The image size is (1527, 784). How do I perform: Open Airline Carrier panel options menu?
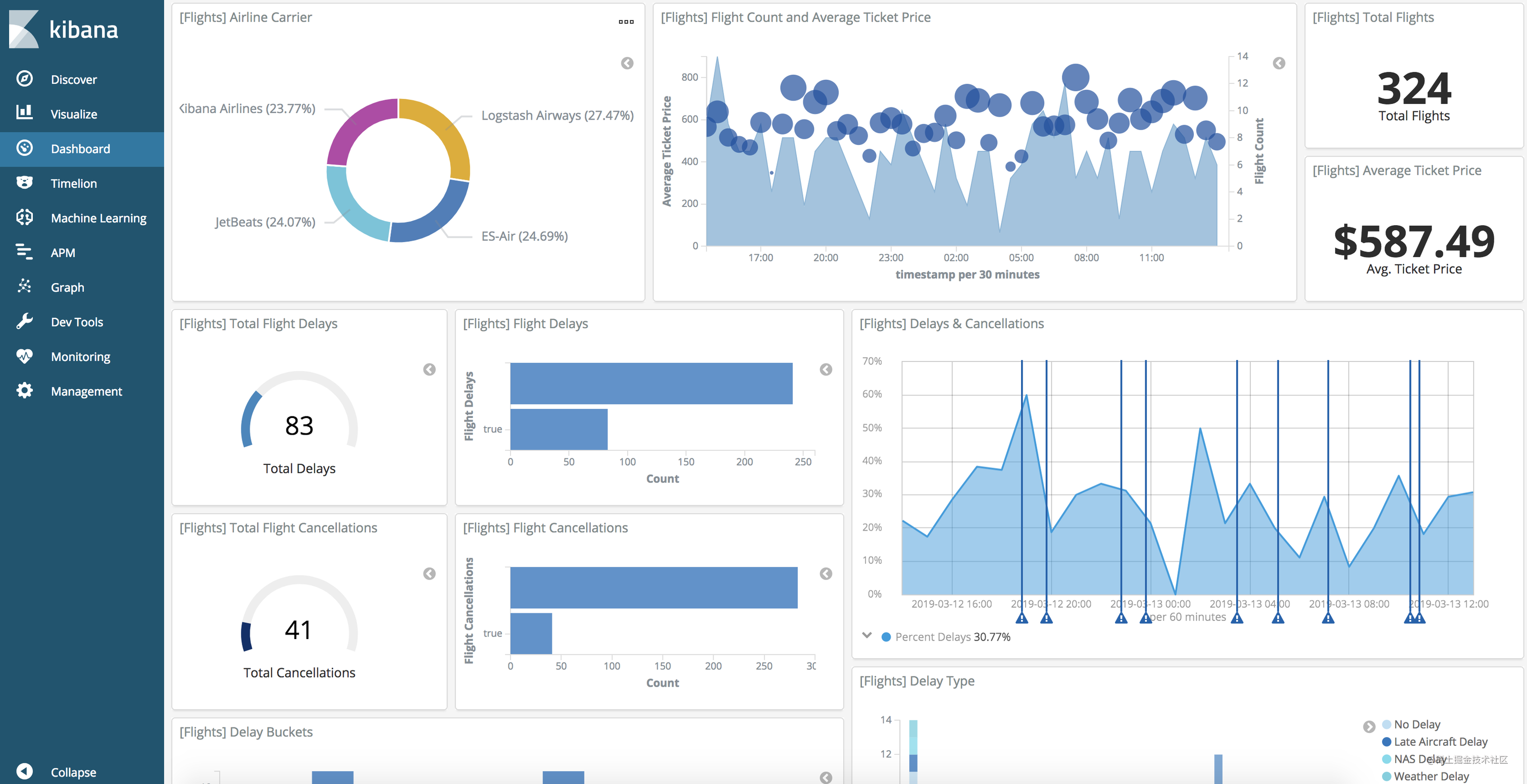(626, 22)
